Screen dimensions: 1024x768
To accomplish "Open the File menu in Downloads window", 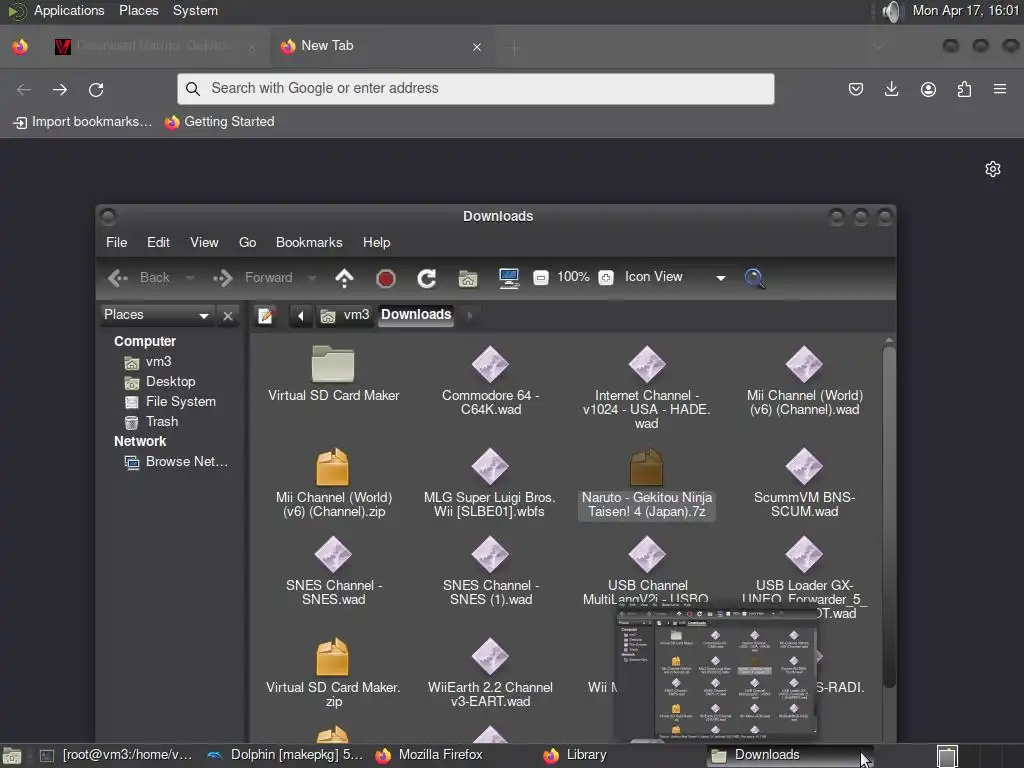I will tap(116, 242).
